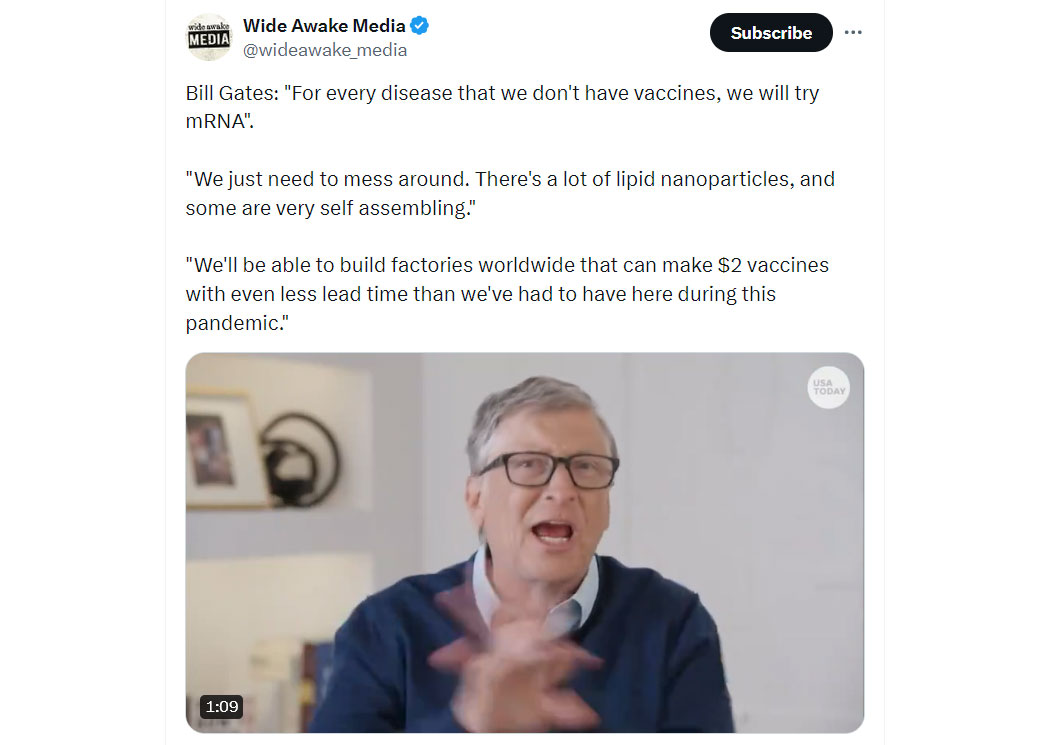This screenshot has width=1050, height=745.
Task: Click the closing word 'pandemic.'
Action: click(x=237, y=323)
